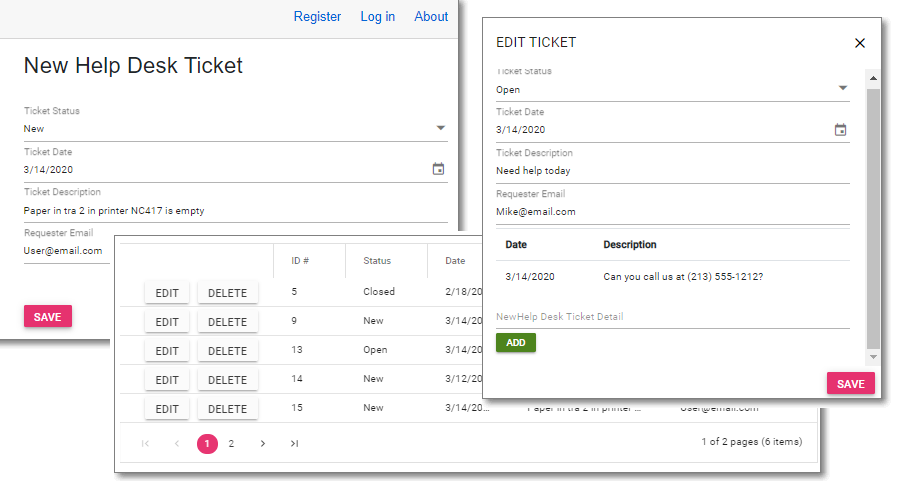Image resolution: width=900 pixels, height=491 pixels.
Task: Expand Ticket Status dropdown showing Open
Action: tap(842, 88)
